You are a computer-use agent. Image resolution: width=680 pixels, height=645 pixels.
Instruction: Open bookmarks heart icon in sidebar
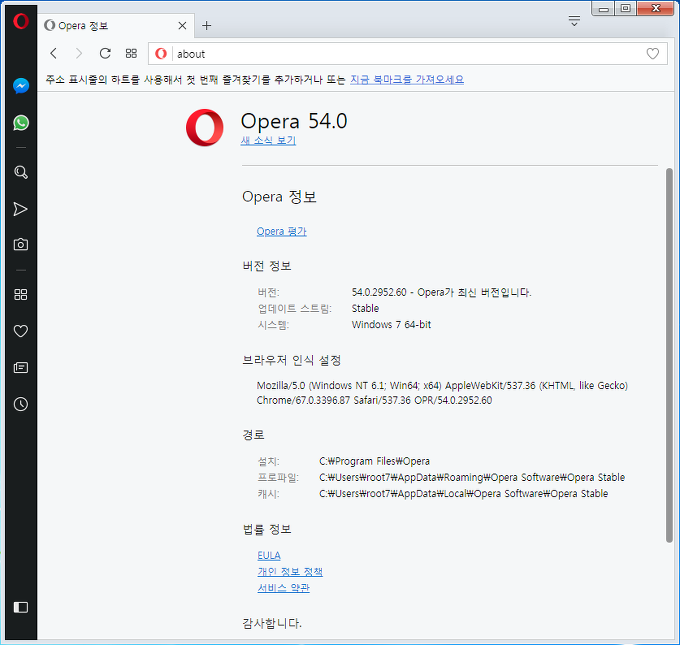[x=21, y=331]
